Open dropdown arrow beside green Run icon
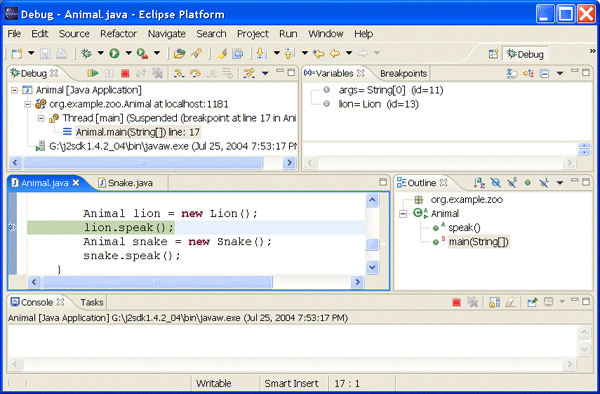The height and width of the screenshot is (394, 600). click(129, 54)
